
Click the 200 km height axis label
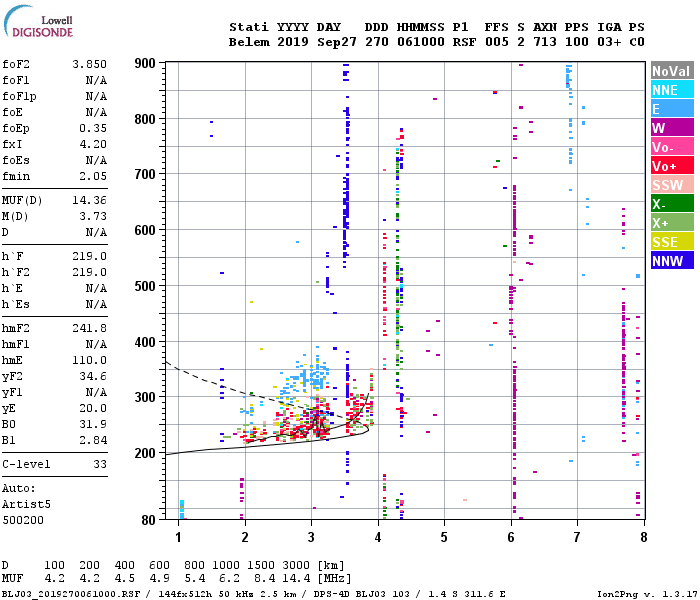click(x=145, y=454)
